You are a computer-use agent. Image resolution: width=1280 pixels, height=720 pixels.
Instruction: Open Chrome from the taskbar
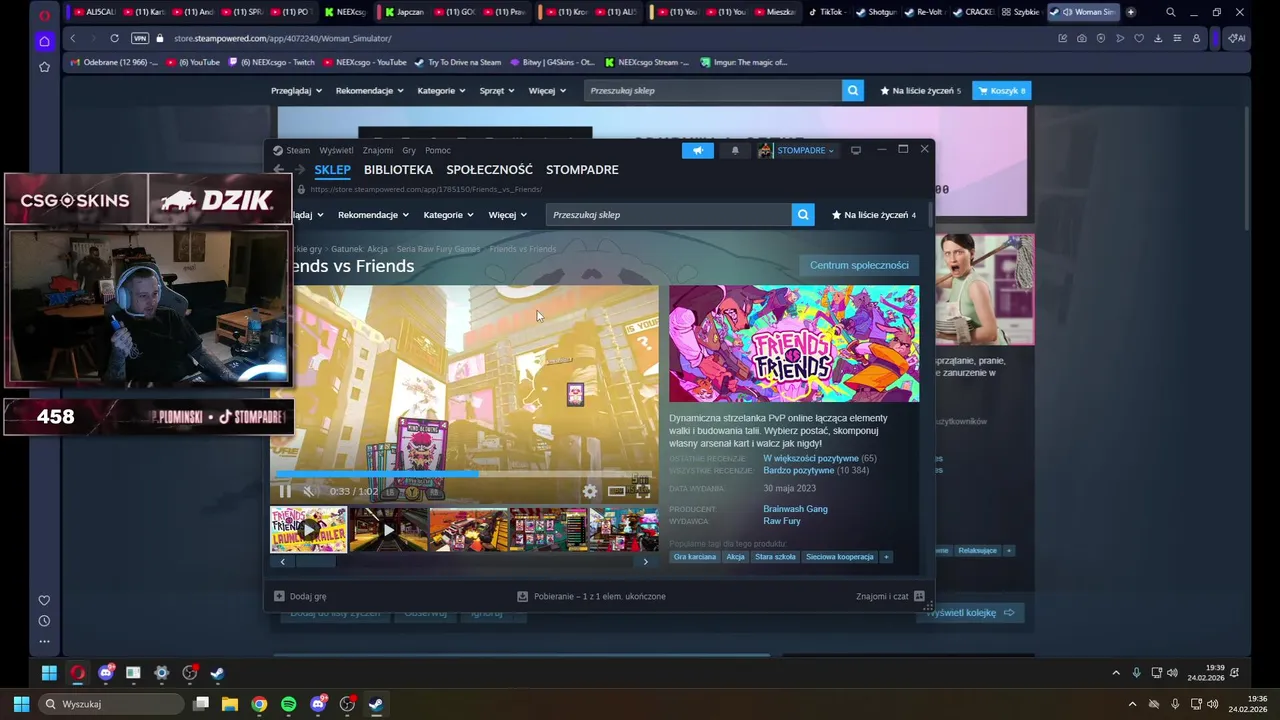(x=259, y=704)
